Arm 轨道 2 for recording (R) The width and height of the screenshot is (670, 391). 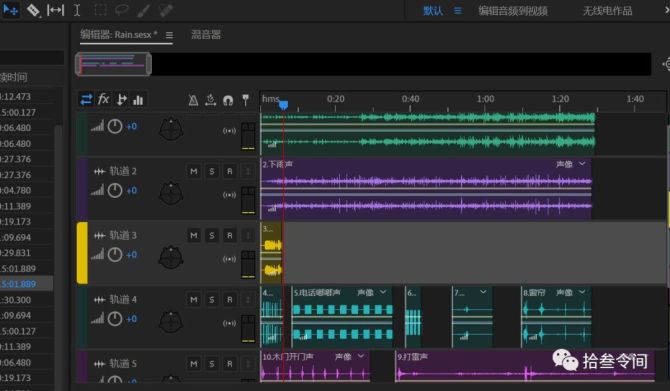click(x=229, y=171)
